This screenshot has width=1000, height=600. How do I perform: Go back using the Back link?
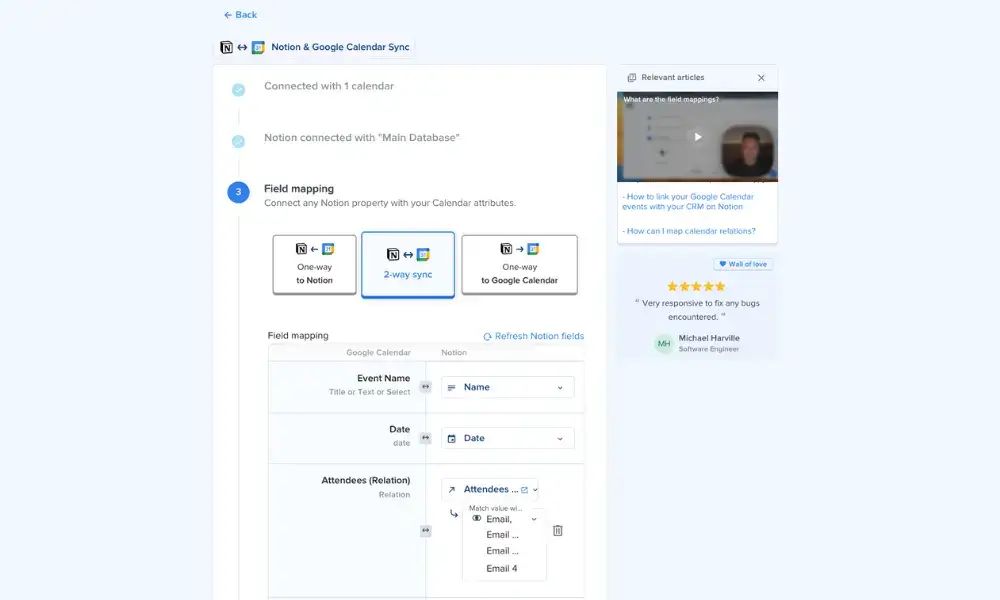pos(240,15)
